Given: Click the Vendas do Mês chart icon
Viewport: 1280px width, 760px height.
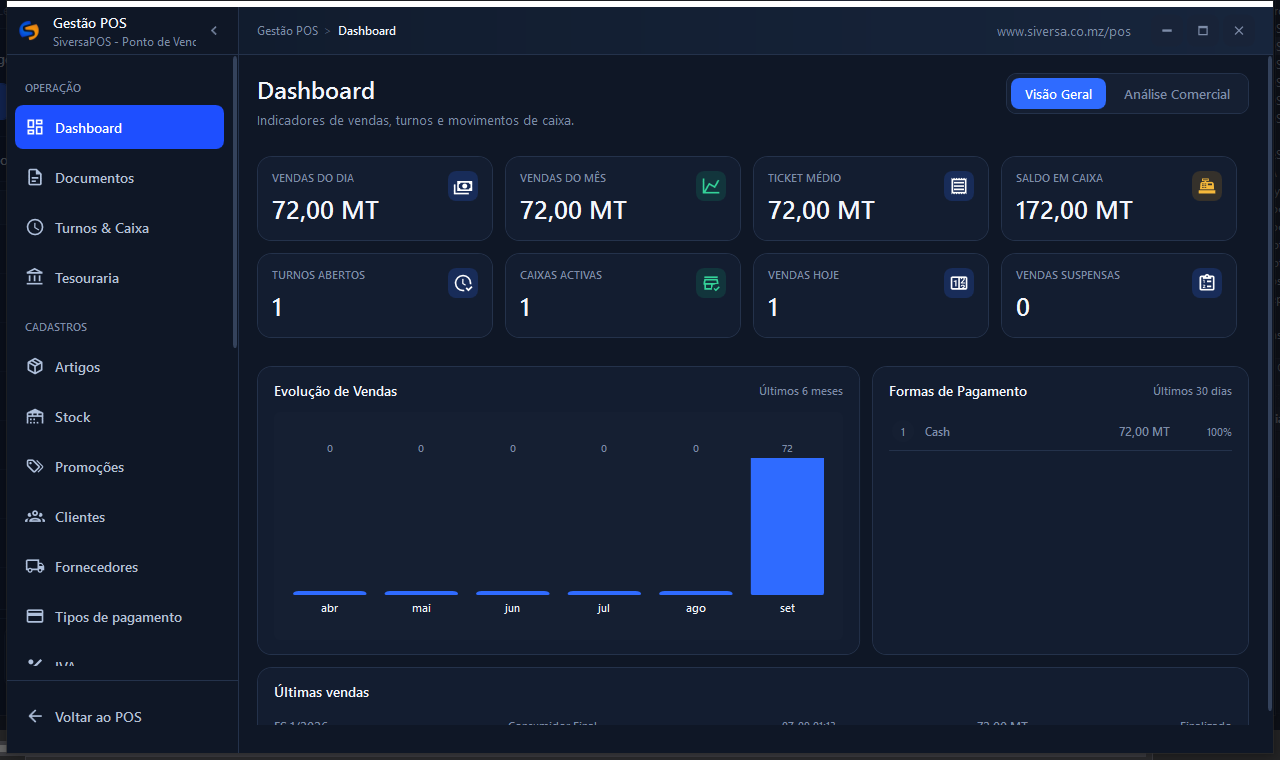Looking at the screenshot, I should coord(711,186).
